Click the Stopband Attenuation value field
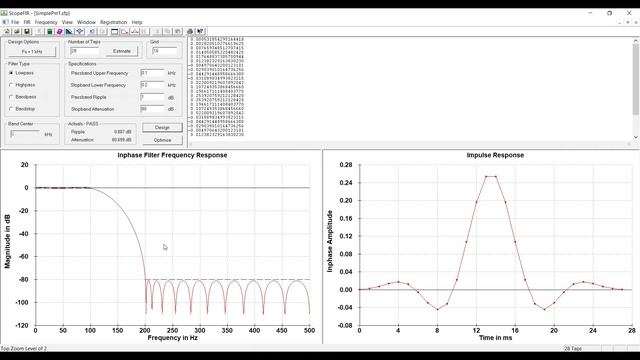 pyautogui.click(x=152, y=109)
